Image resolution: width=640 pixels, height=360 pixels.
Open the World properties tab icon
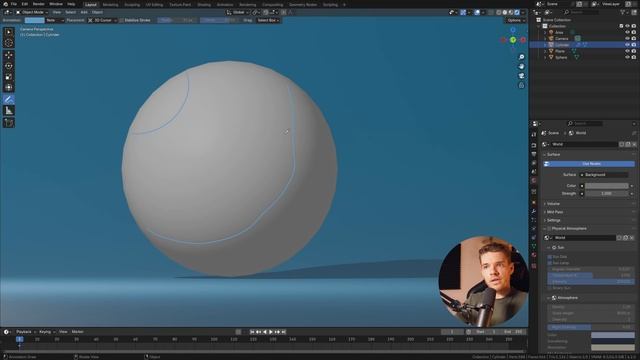(x=534, y=180)
